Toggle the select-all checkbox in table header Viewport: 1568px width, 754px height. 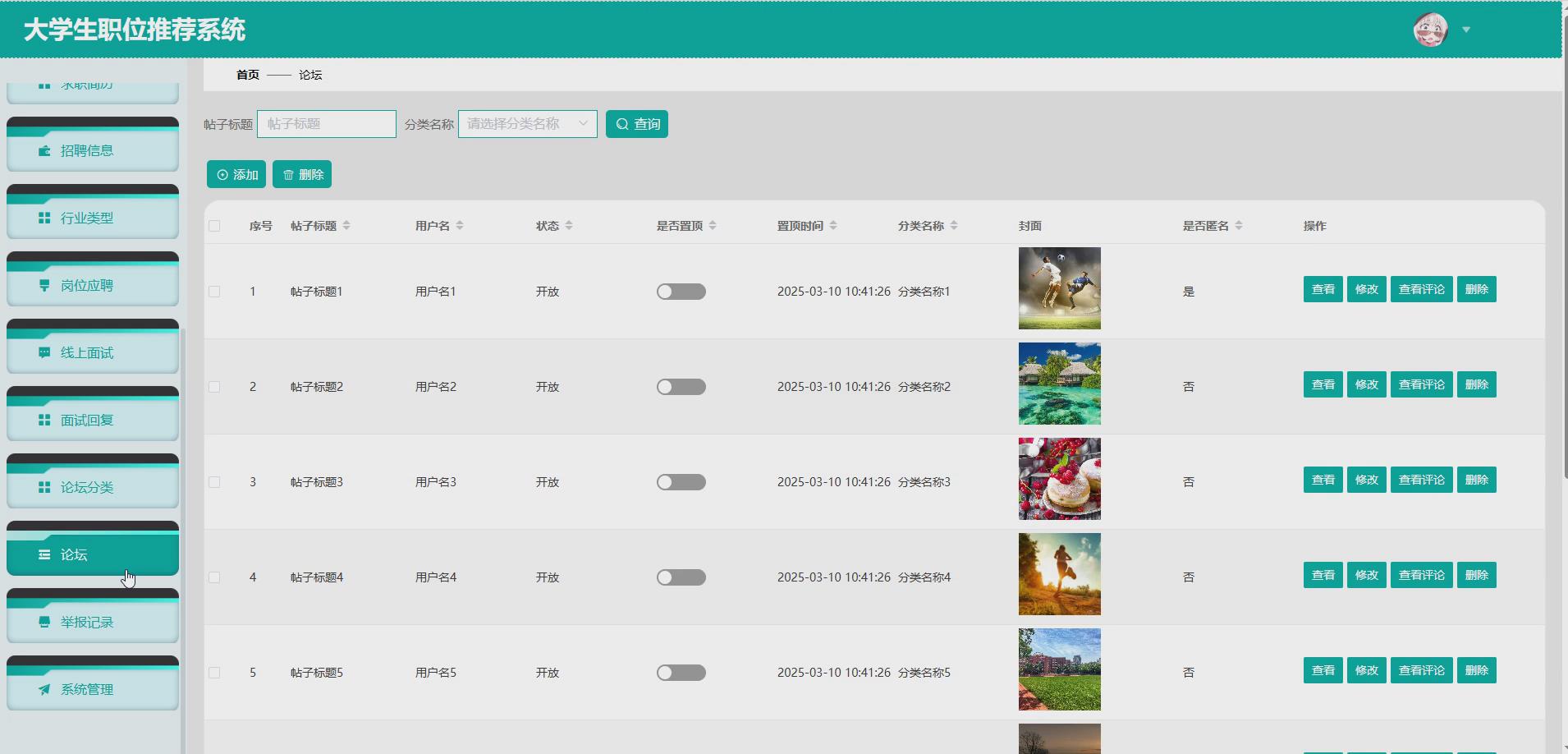coord(214,226)
